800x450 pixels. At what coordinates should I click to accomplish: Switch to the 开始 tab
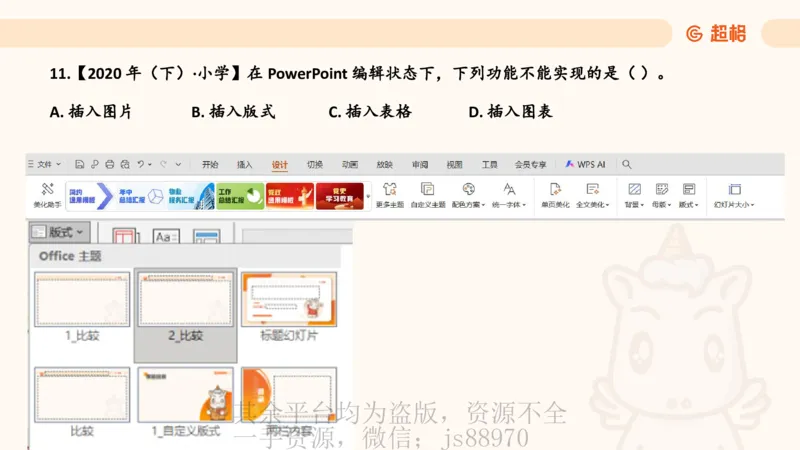click(210, 164)
